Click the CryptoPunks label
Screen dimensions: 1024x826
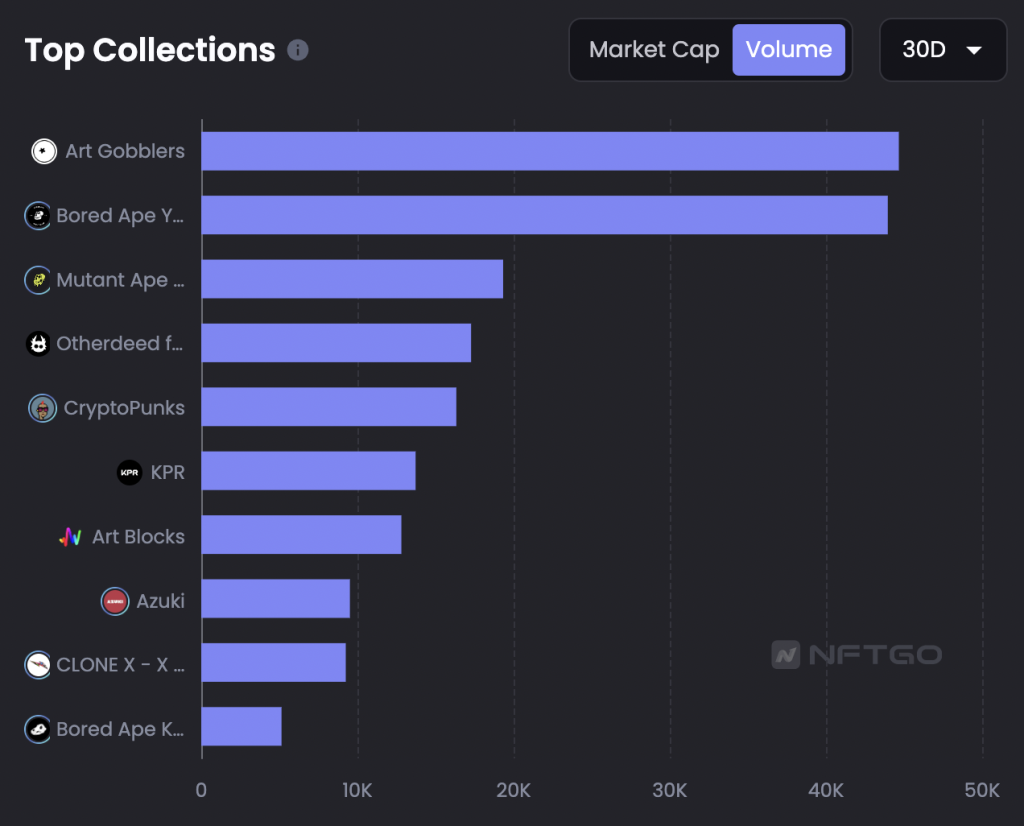[124, 408]
